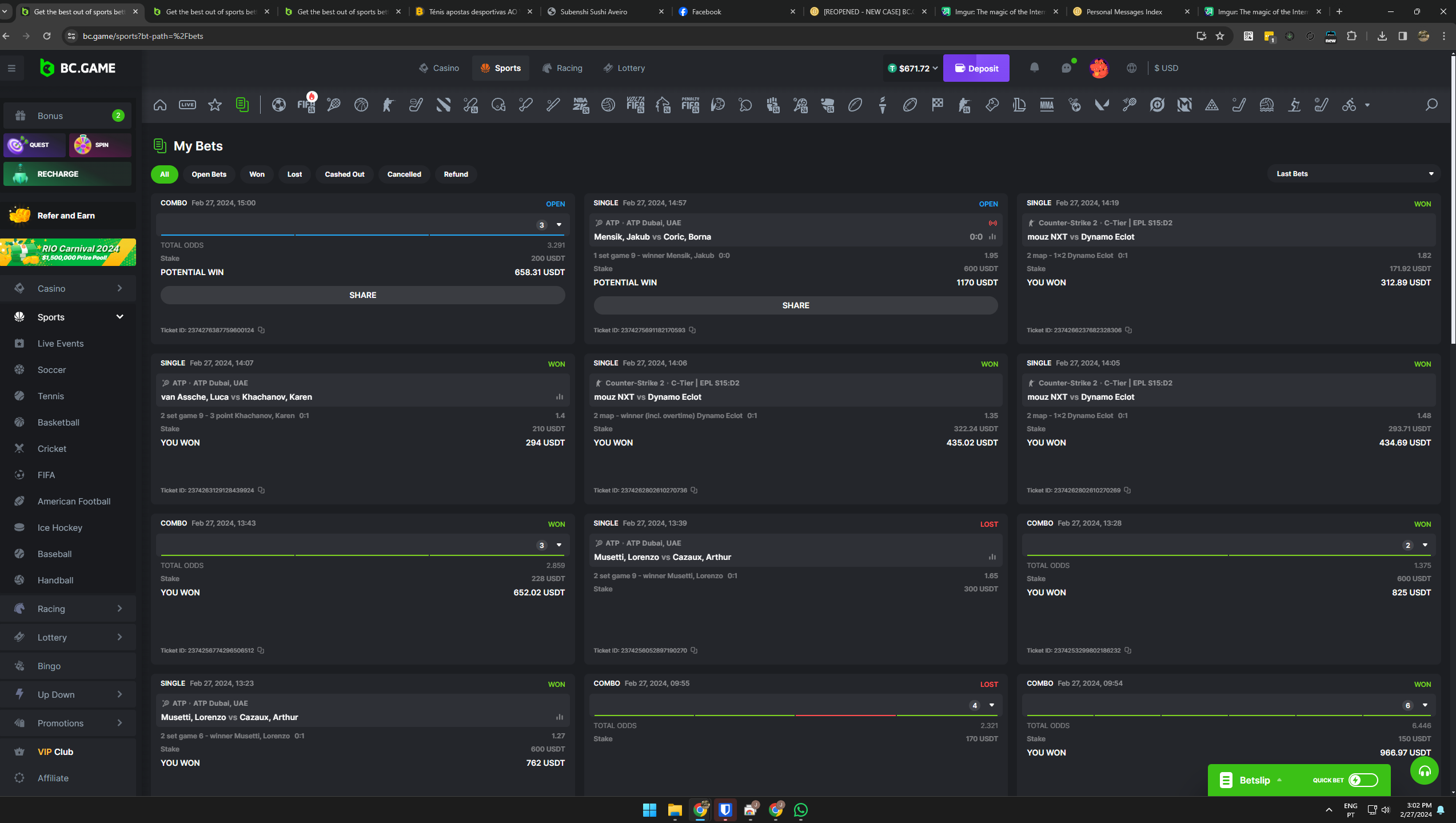Screen dimensions: 1456x823
Task: Filter bets by Cancelled
Action: tap(404, 174)
